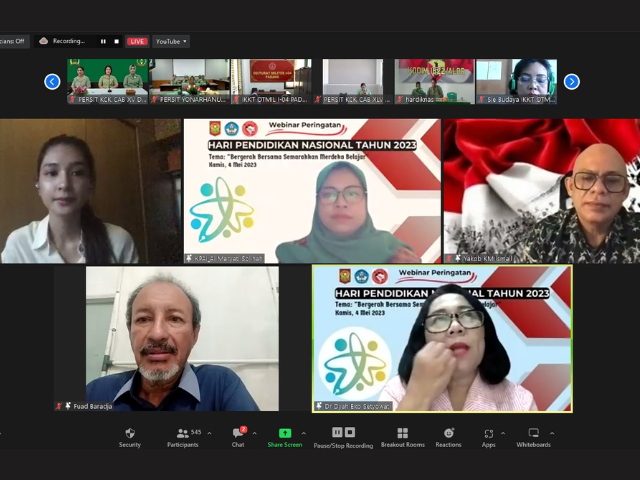Screen dimensions: 640x480
Task: Toggle Pause/Stop Recording in the bottom toolbar
Action: point(343,437)
